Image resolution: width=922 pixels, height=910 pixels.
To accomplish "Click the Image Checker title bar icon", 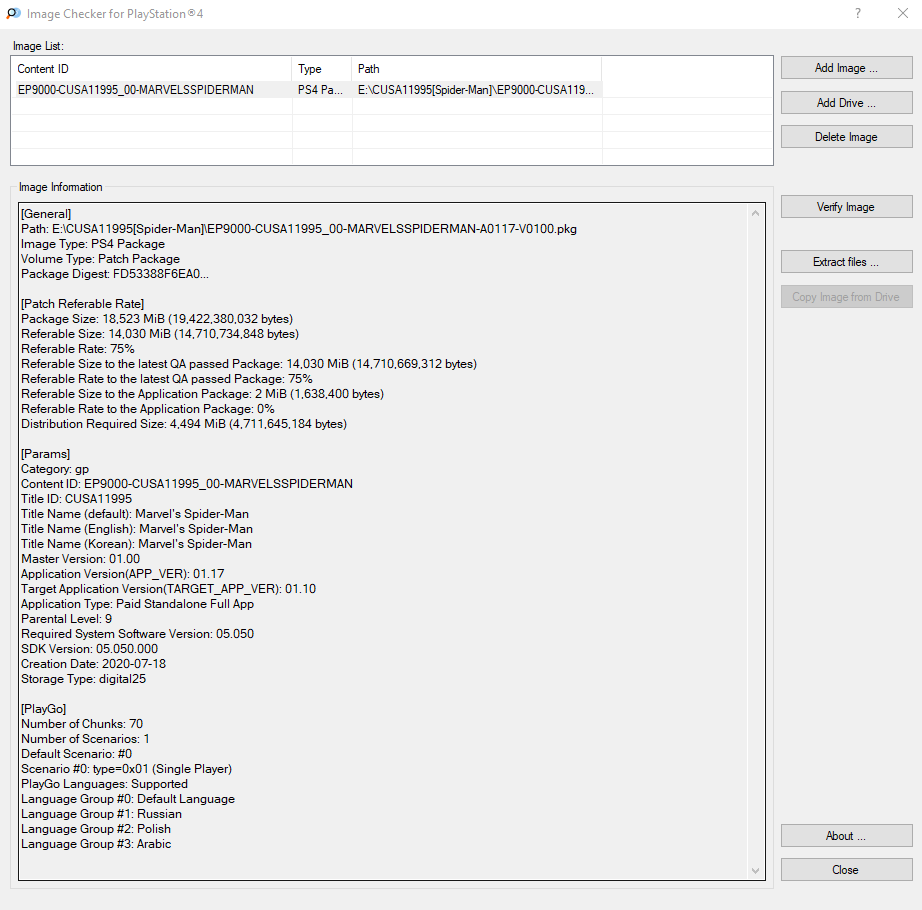I will point(13,13).
